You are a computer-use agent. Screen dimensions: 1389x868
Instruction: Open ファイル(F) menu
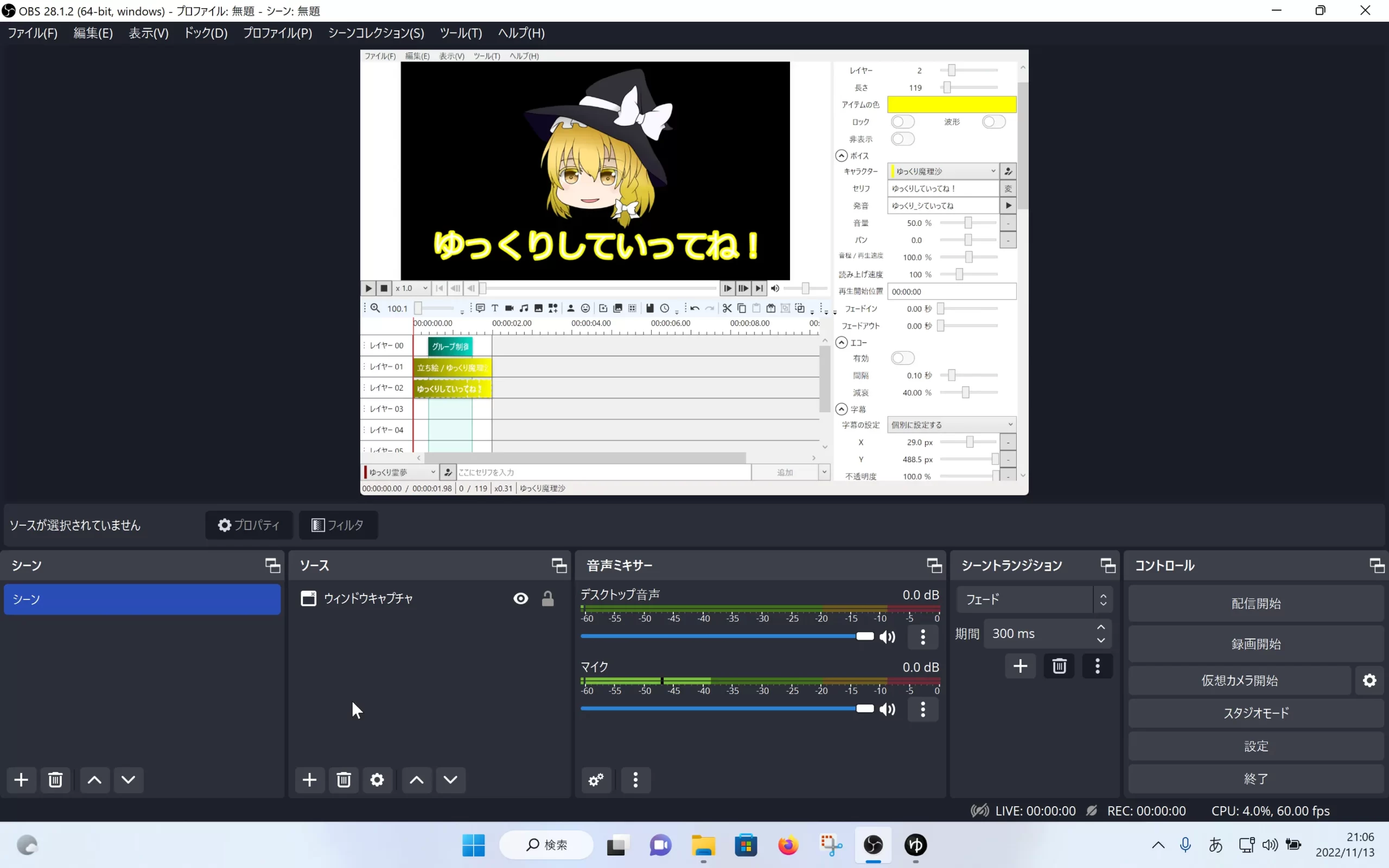point(33,33)
